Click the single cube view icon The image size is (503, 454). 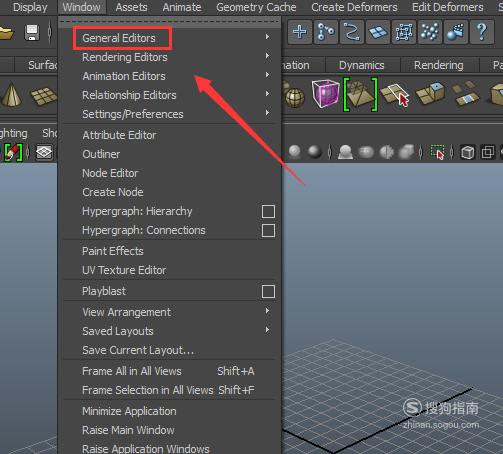[x=468, y=153]
